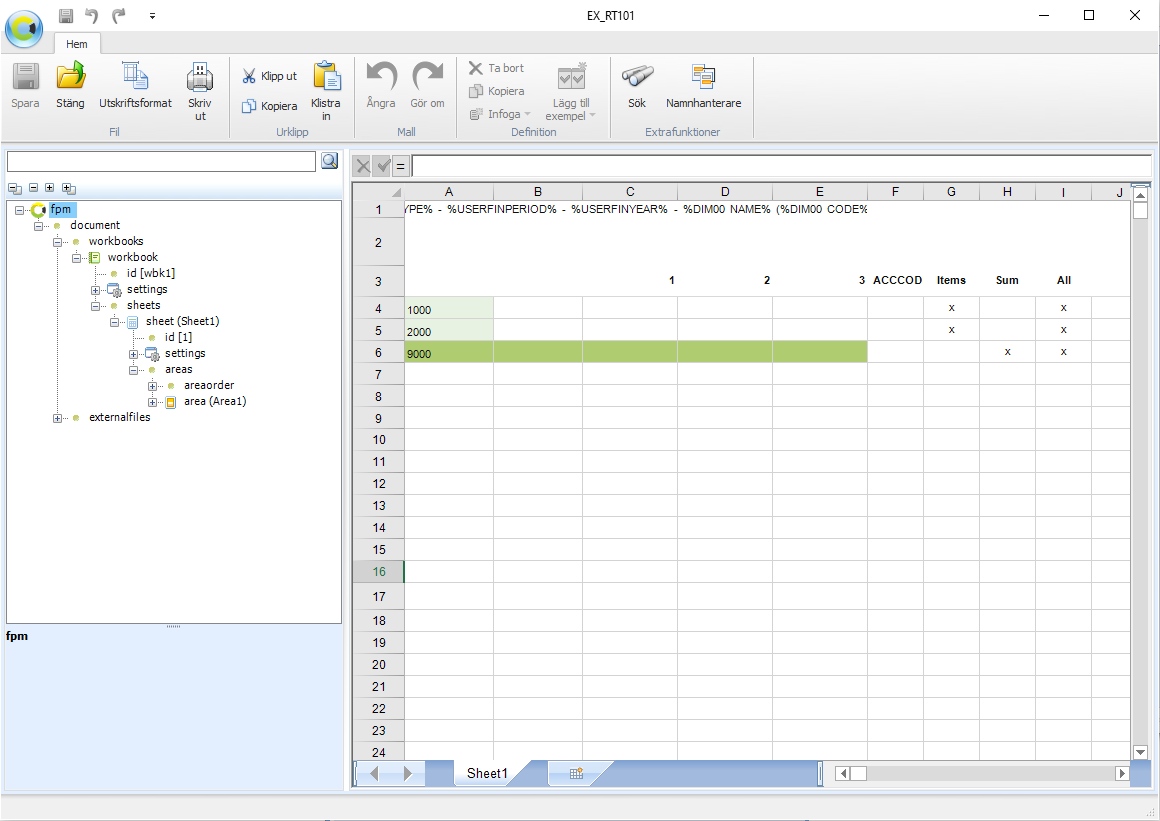Expand the area (Area1) node

click(x=152, y=402)
